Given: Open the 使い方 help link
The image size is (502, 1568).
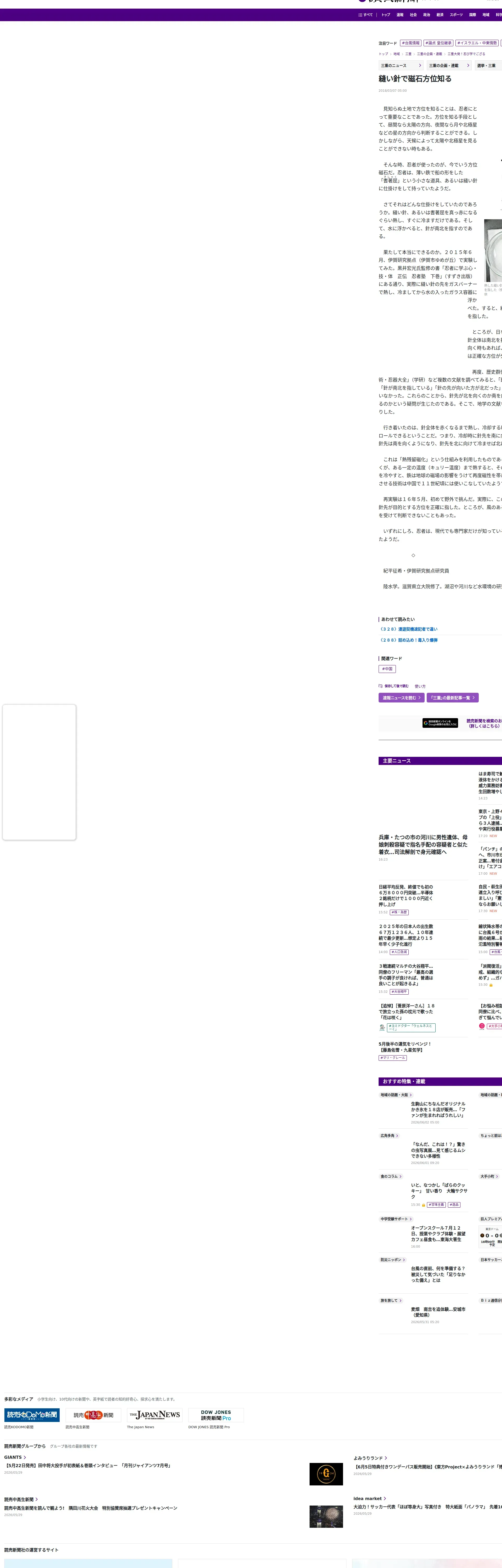Looking at the screenshot, I should 420,686.
